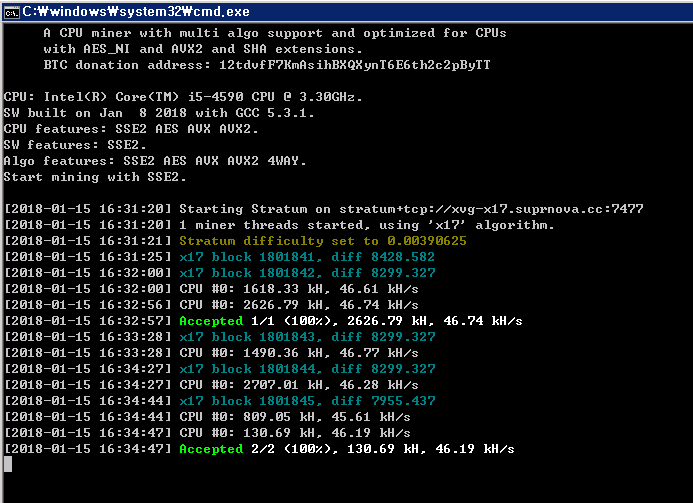The width and height of the screenshot is (693, 503).
Task: Click the 'CPU #0: 1490.36 kH' line
Action: click(x=211, y=353)
